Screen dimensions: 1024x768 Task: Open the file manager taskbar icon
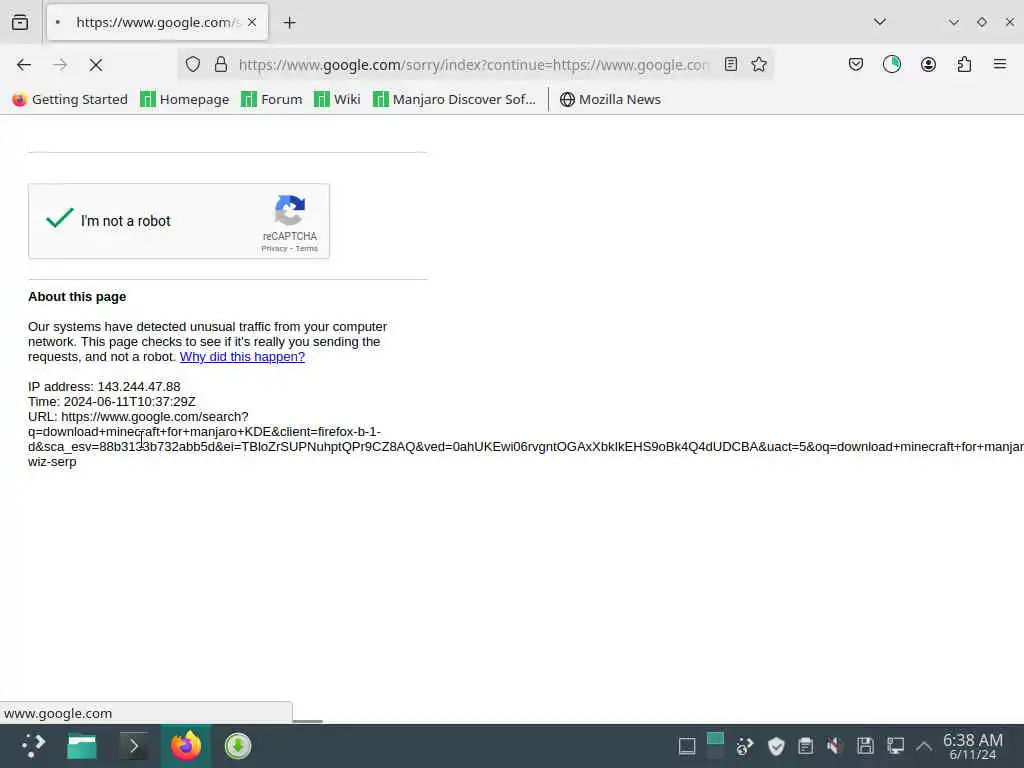pos(82,746)
